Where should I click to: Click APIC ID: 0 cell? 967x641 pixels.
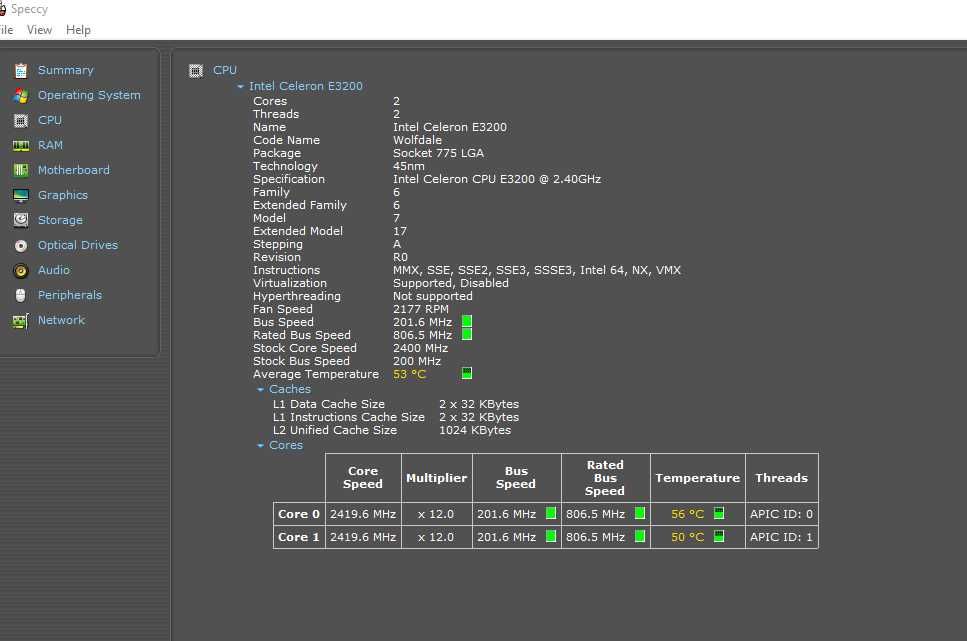(781, 514)
